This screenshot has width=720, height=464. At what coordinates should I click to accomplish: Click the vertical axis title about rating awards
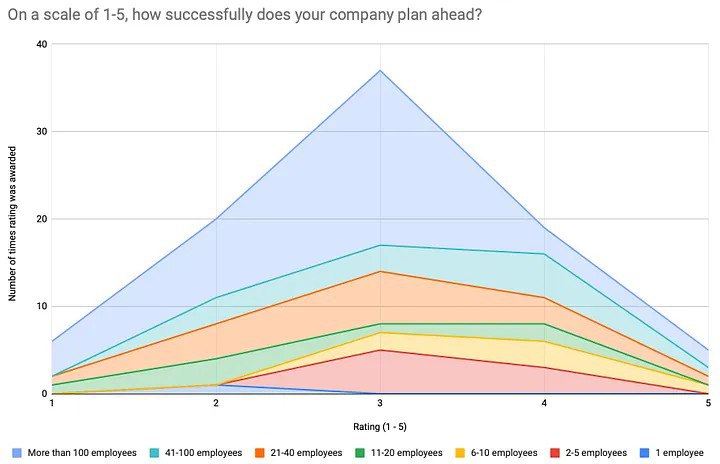pyautogui.click(x=12, y=224)
